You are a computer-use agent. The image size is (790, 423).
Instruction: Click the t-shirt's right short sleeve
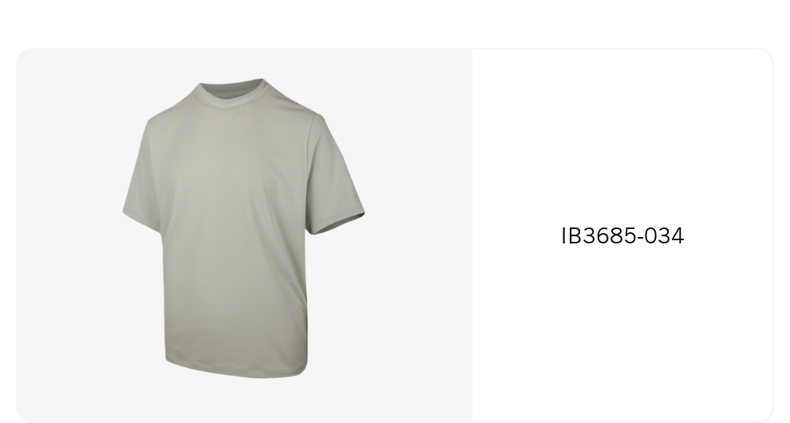[334, 176]
